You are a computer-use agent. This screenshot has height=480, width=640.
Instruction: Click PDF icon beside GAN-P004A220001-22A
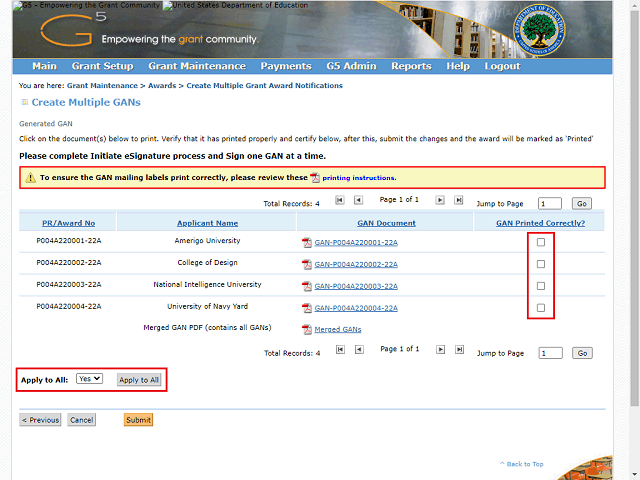click(307, 242)
